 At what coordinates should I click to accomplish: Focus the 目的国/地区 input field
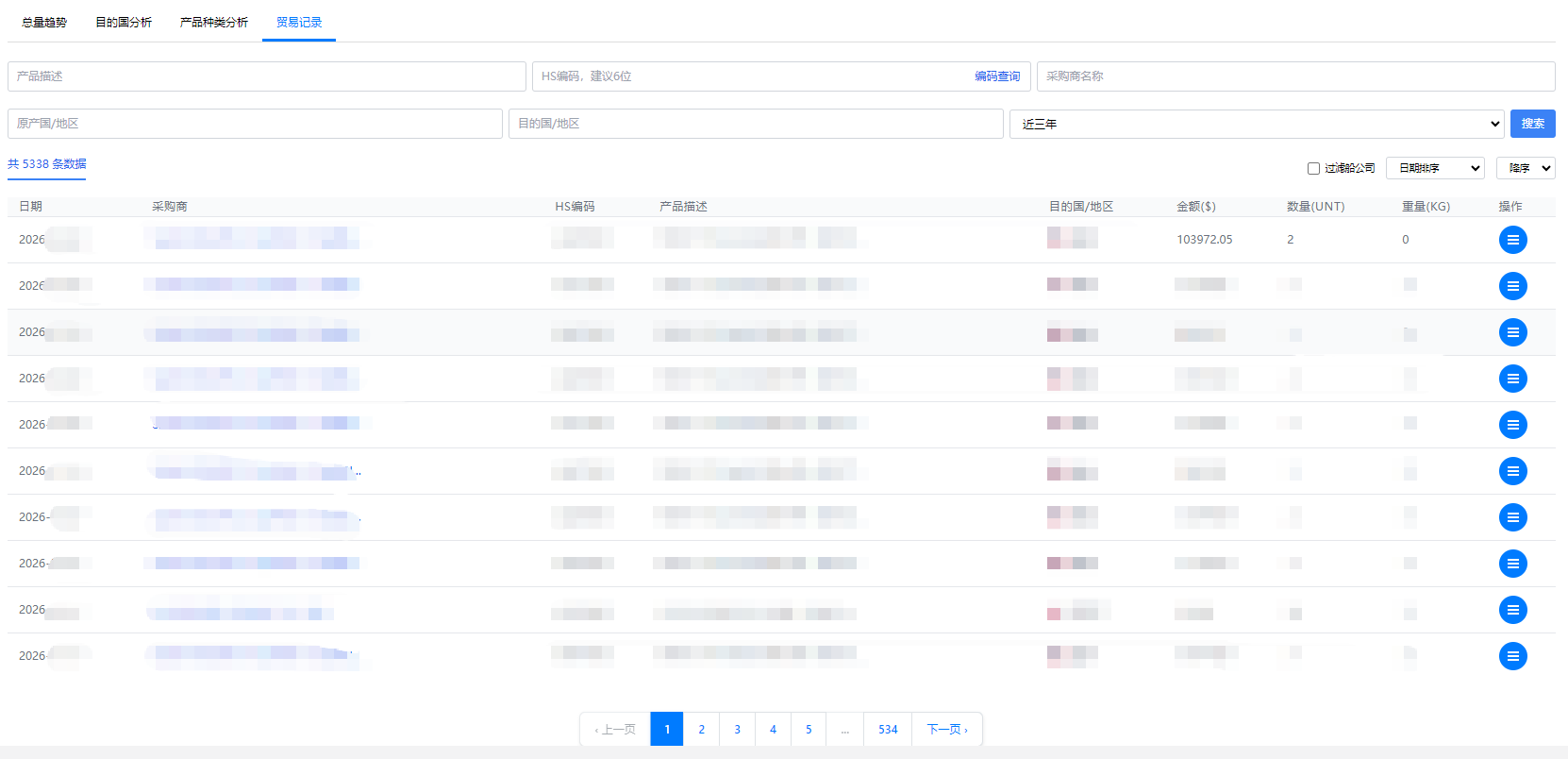(756, 124)
